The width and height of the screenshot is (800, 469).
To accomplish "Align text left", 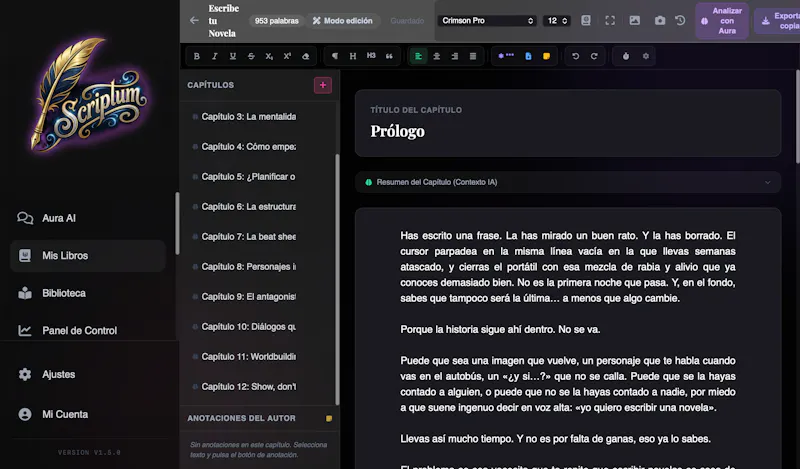I will click(418, 56).
